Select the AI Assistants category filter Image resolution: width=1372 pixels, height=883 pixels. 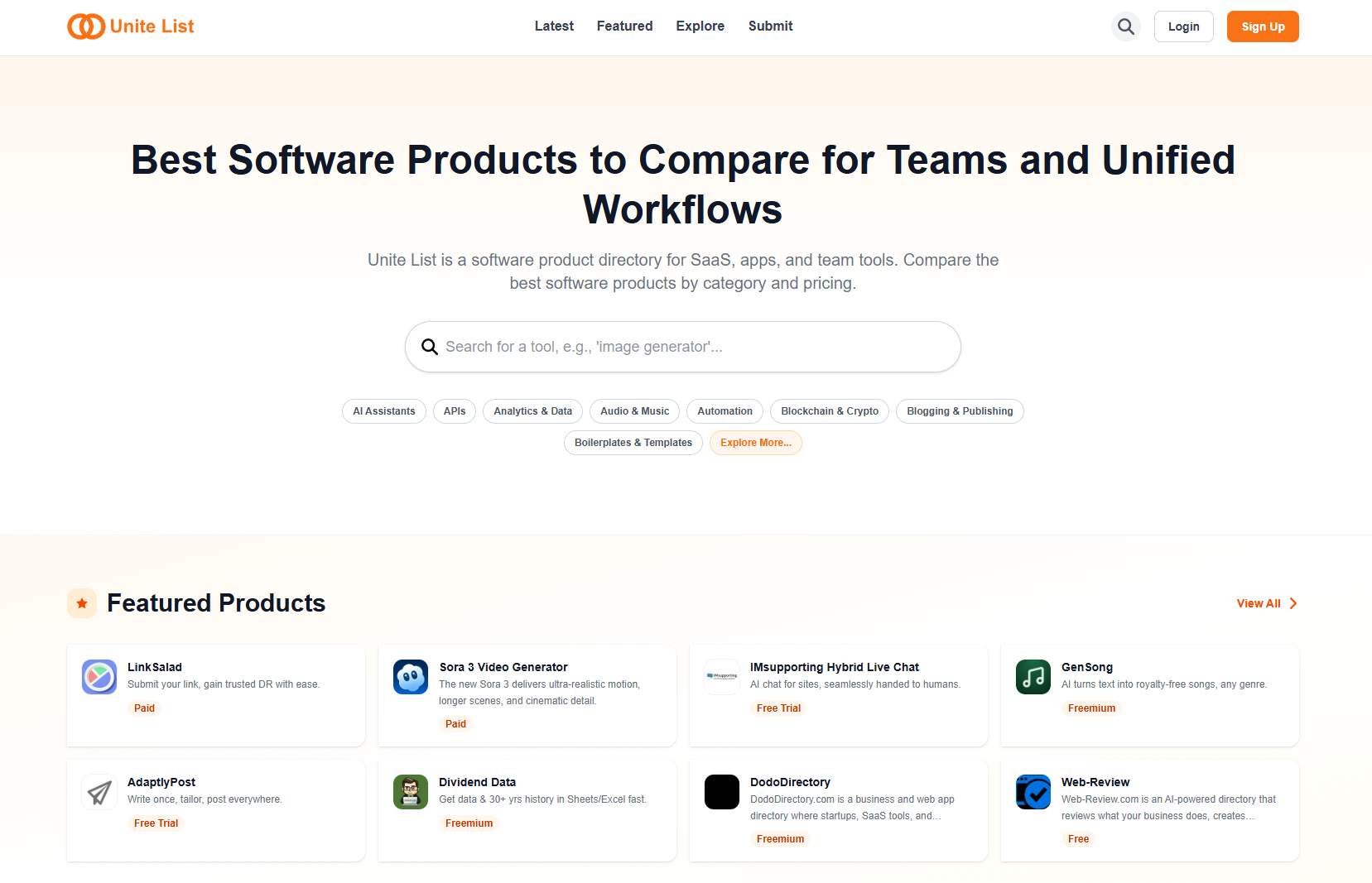(383, 411)
